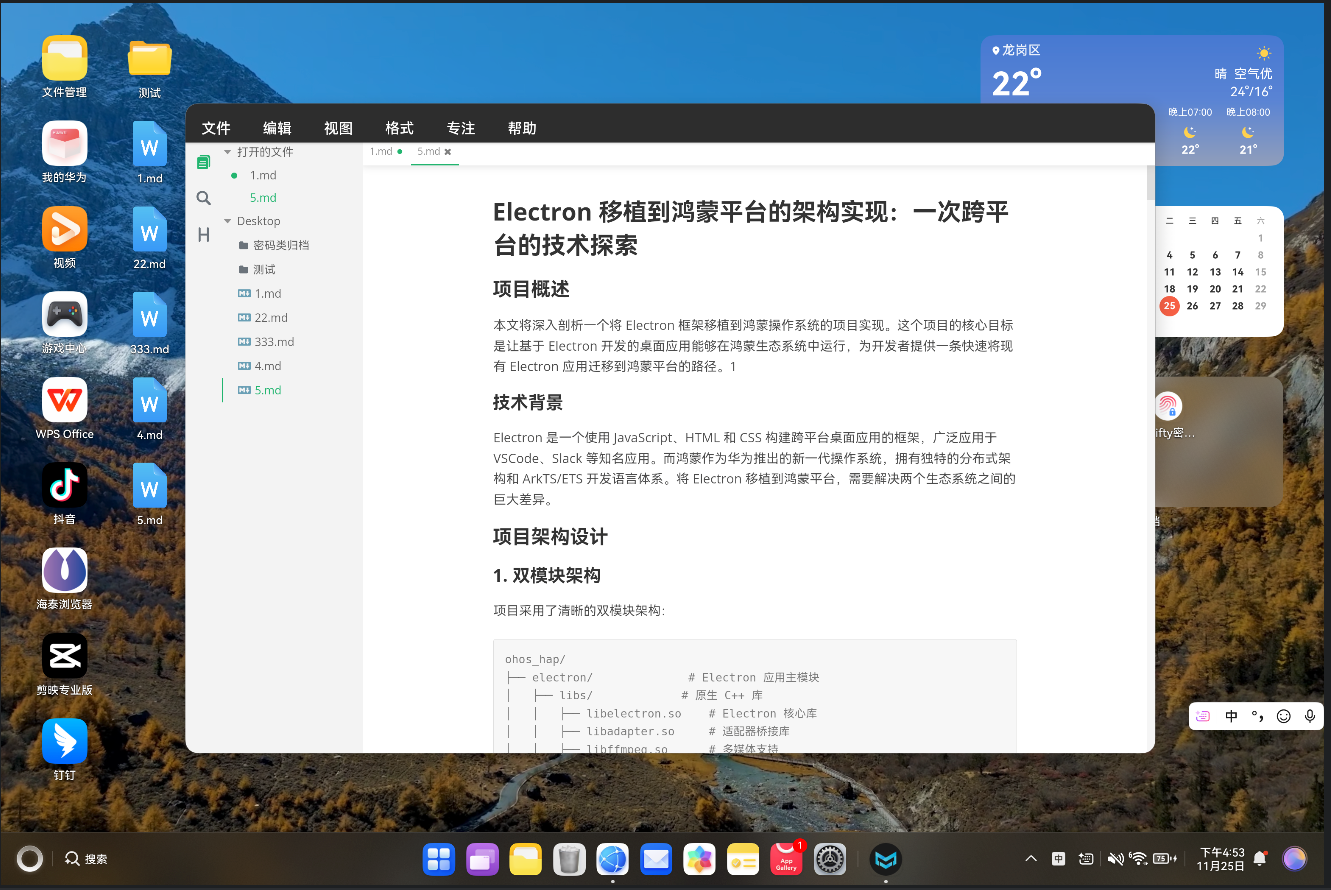Switch to the 1.md tab
The image size is (1331, 890).
click(380, 151)
